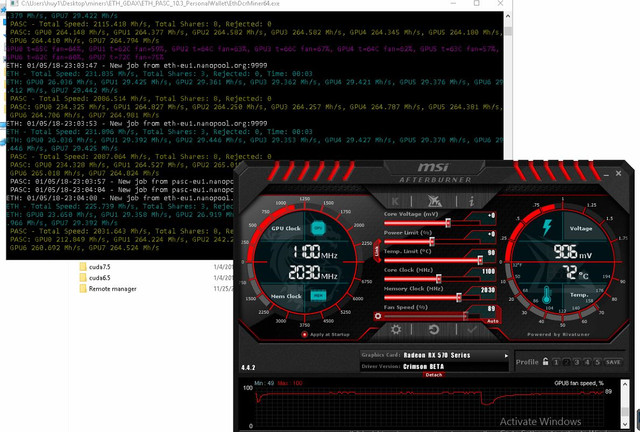The height and width of the screenshot is (432, 640).
Task: Select profile slot 3
Action: [x=576, y=362]
